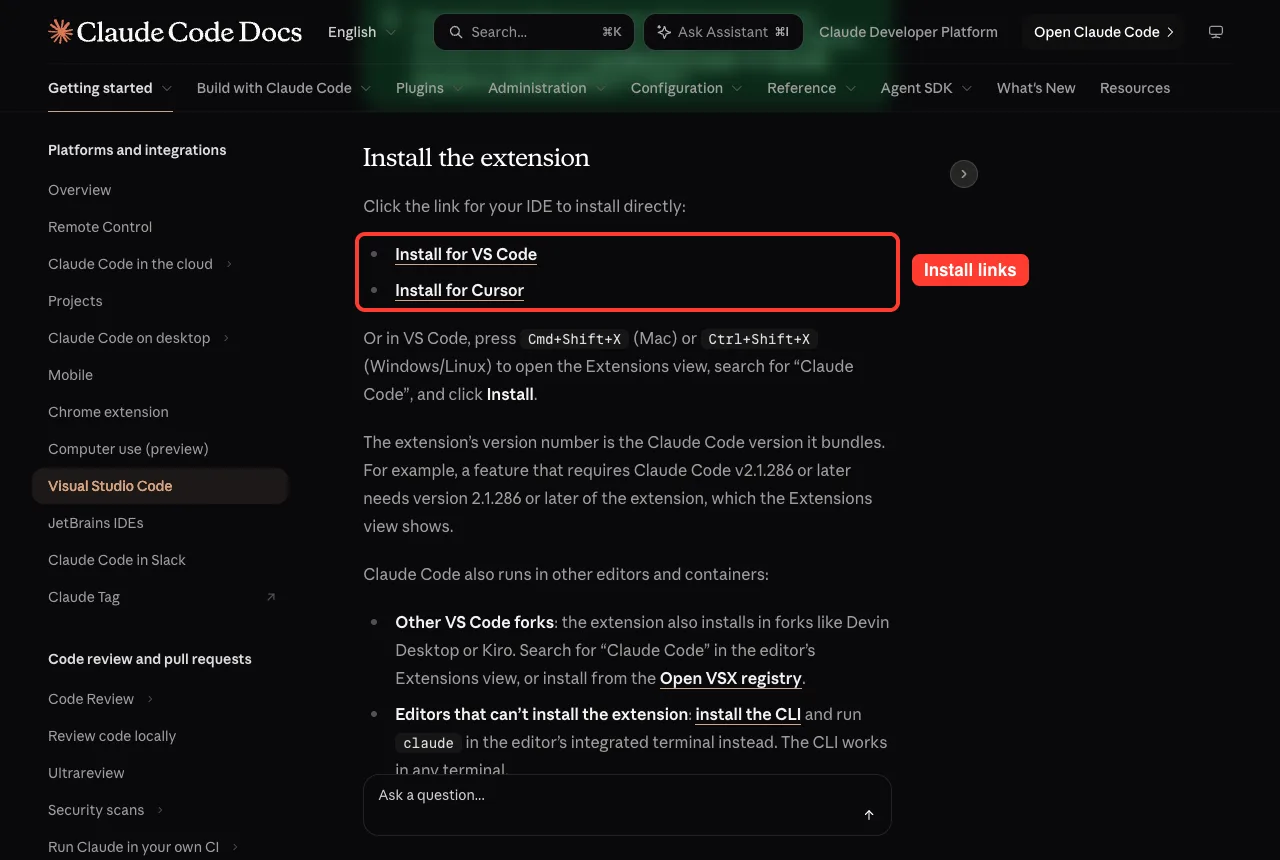Screen dimensions: 1280x860
Task: Expand the Claude Code in the cloud chevron
Action: point(229,264)
